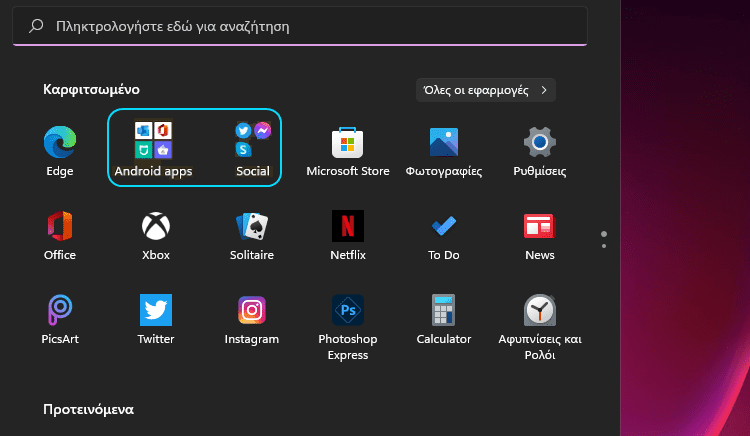Click Όλες οι εφαρμογές button
Image resolution: width=750 pixels, height=436 pixels.
tap(485, 90)
